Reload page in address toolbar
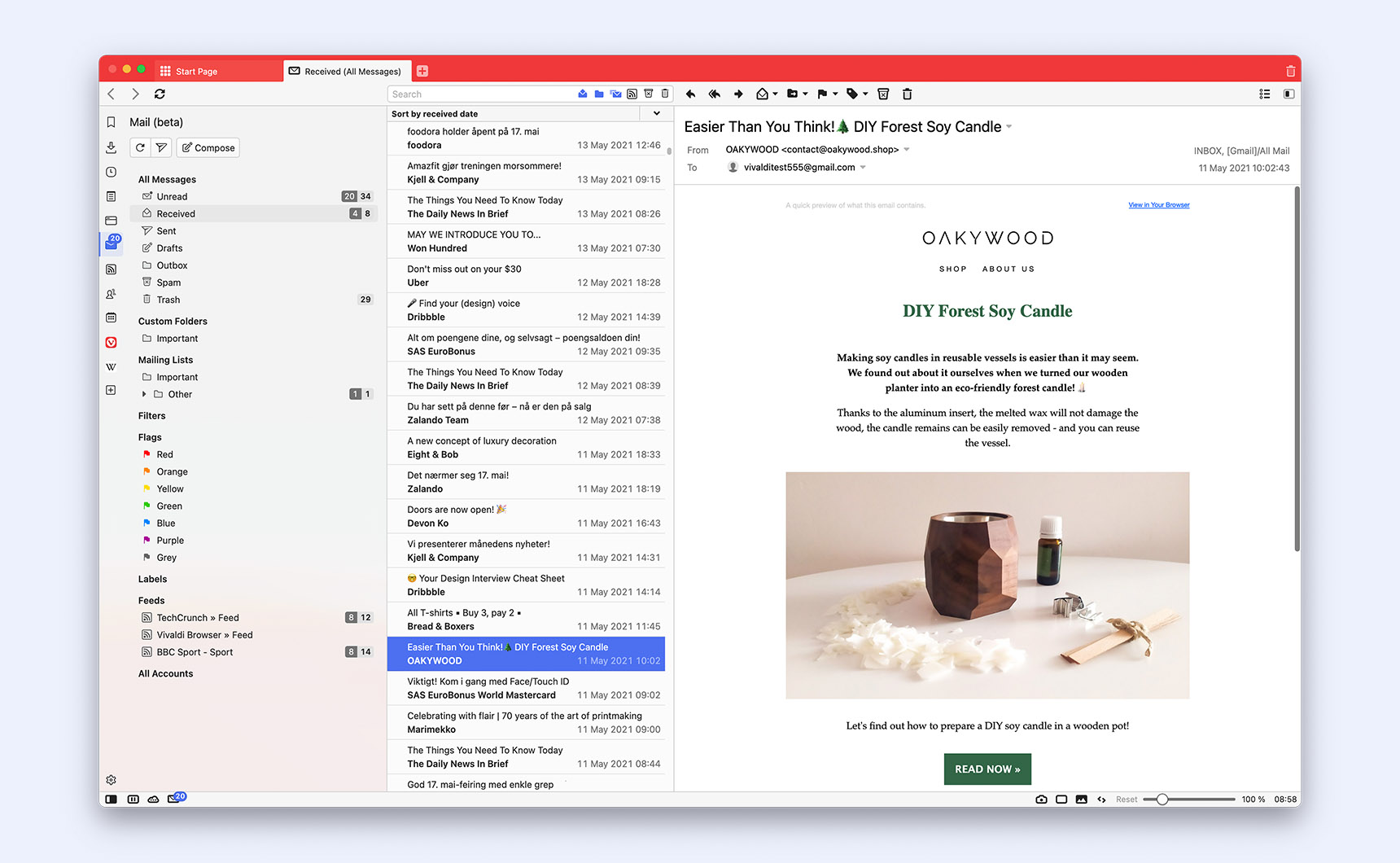The image size is (1400, 863). tap(160, 94)
